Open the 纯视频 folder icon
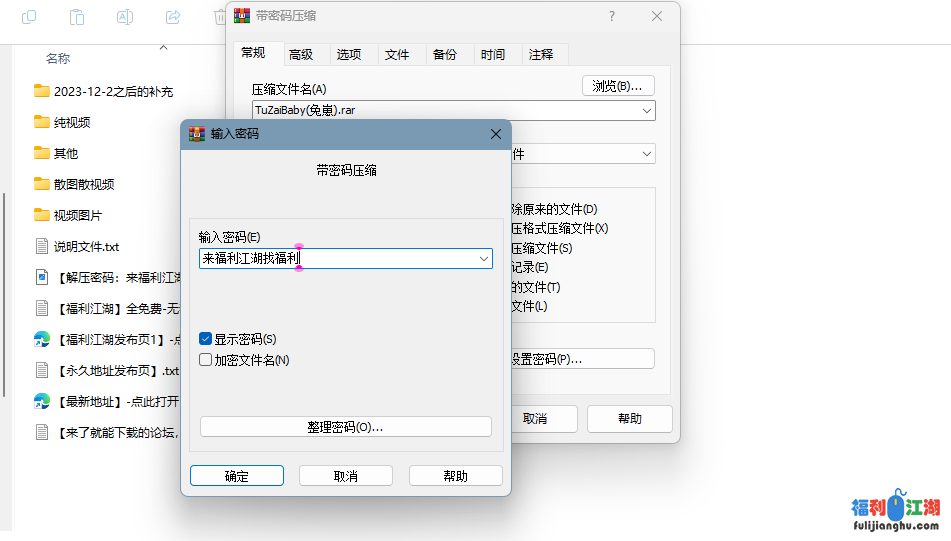The height and width of the screenshot is (541, 951). (41, 122)
